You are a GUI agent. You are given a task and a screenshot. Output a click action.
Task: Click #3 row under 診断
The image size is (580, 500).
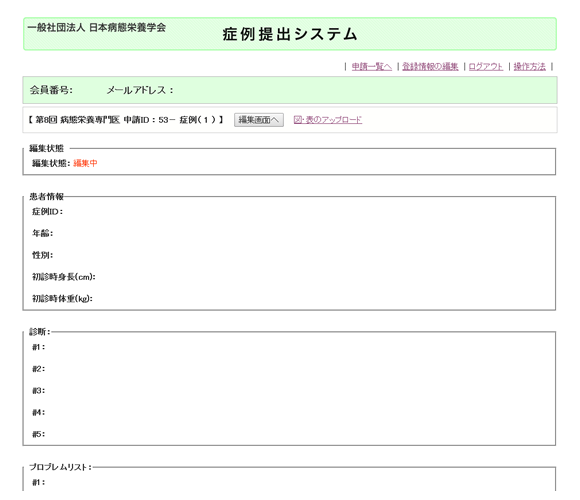tap(38, 391)
